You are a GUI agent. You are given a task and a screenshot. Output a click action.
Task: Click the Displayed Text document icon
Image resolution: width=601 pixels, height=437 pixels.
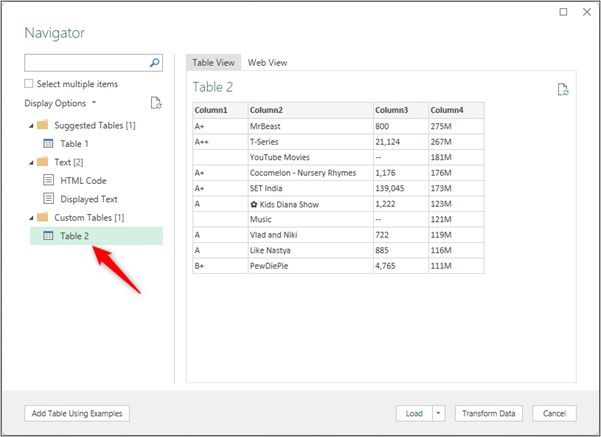point(48,199)
